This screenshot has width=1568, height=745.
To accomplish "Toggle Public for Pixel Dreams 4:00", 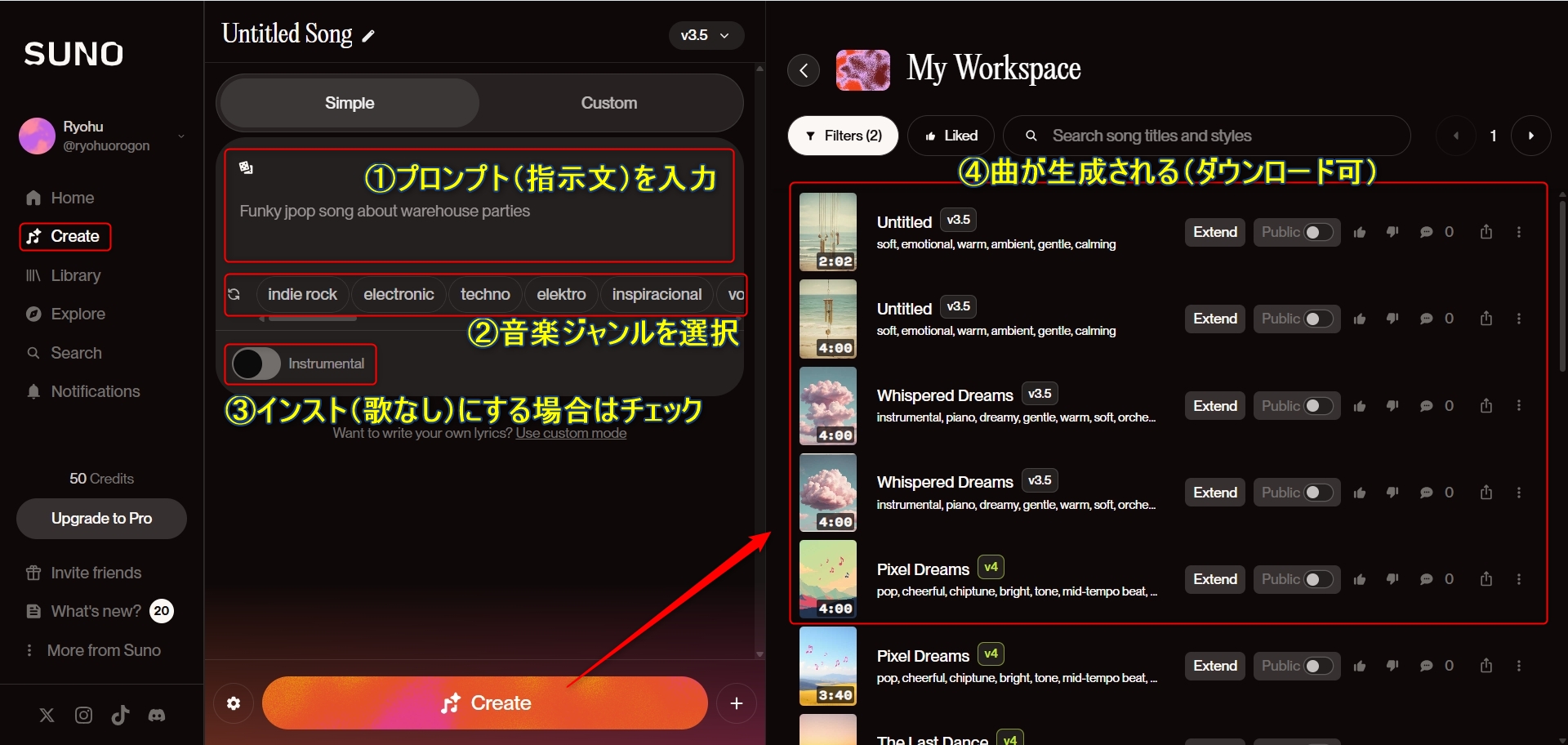I will tap(1318, 579).
